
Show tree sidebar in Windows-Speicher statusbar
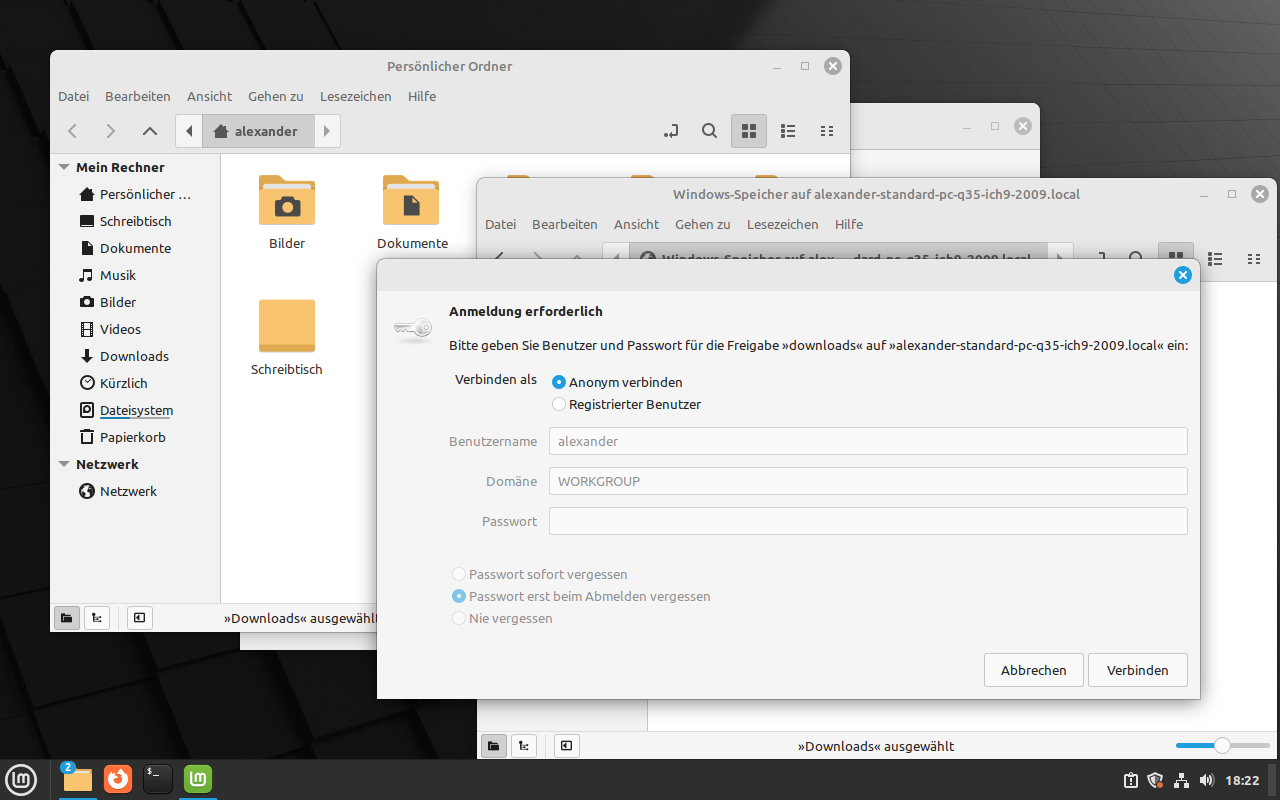pos(524,746)
